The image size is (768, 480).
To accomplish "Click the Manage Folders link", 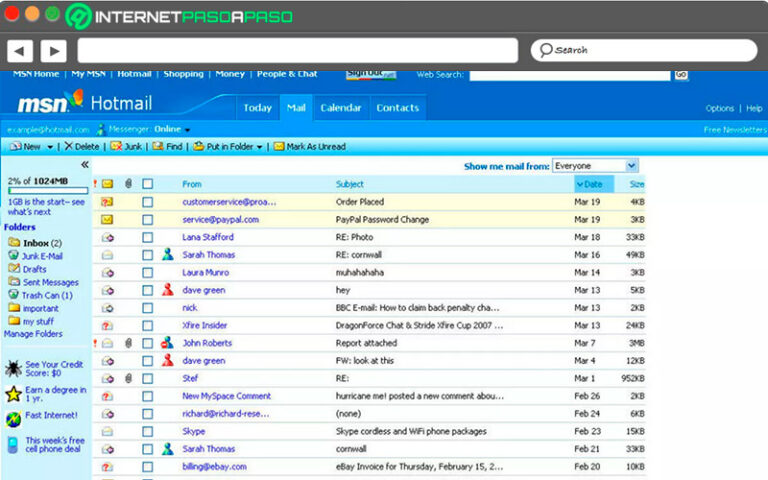I will (x=33, y=334).
